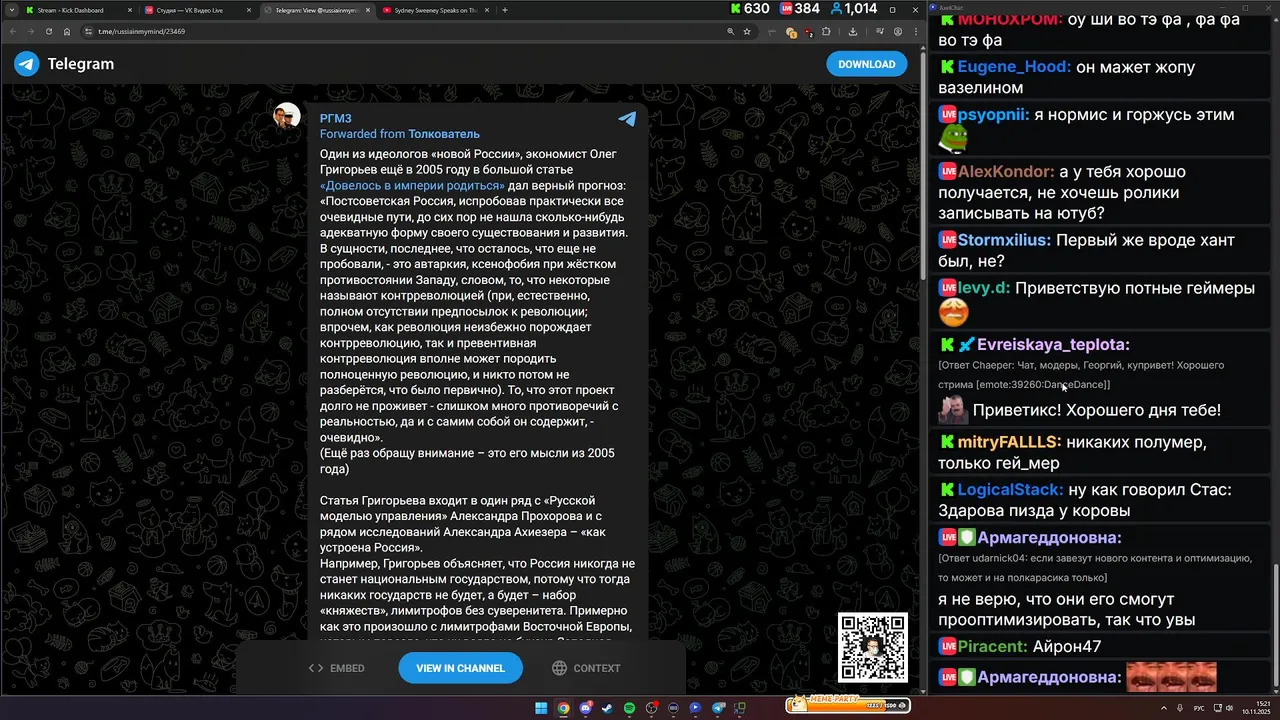Click VIEW IN CHANNEL button
Viewport: 1280px width, 720px height.
[460, 668]
